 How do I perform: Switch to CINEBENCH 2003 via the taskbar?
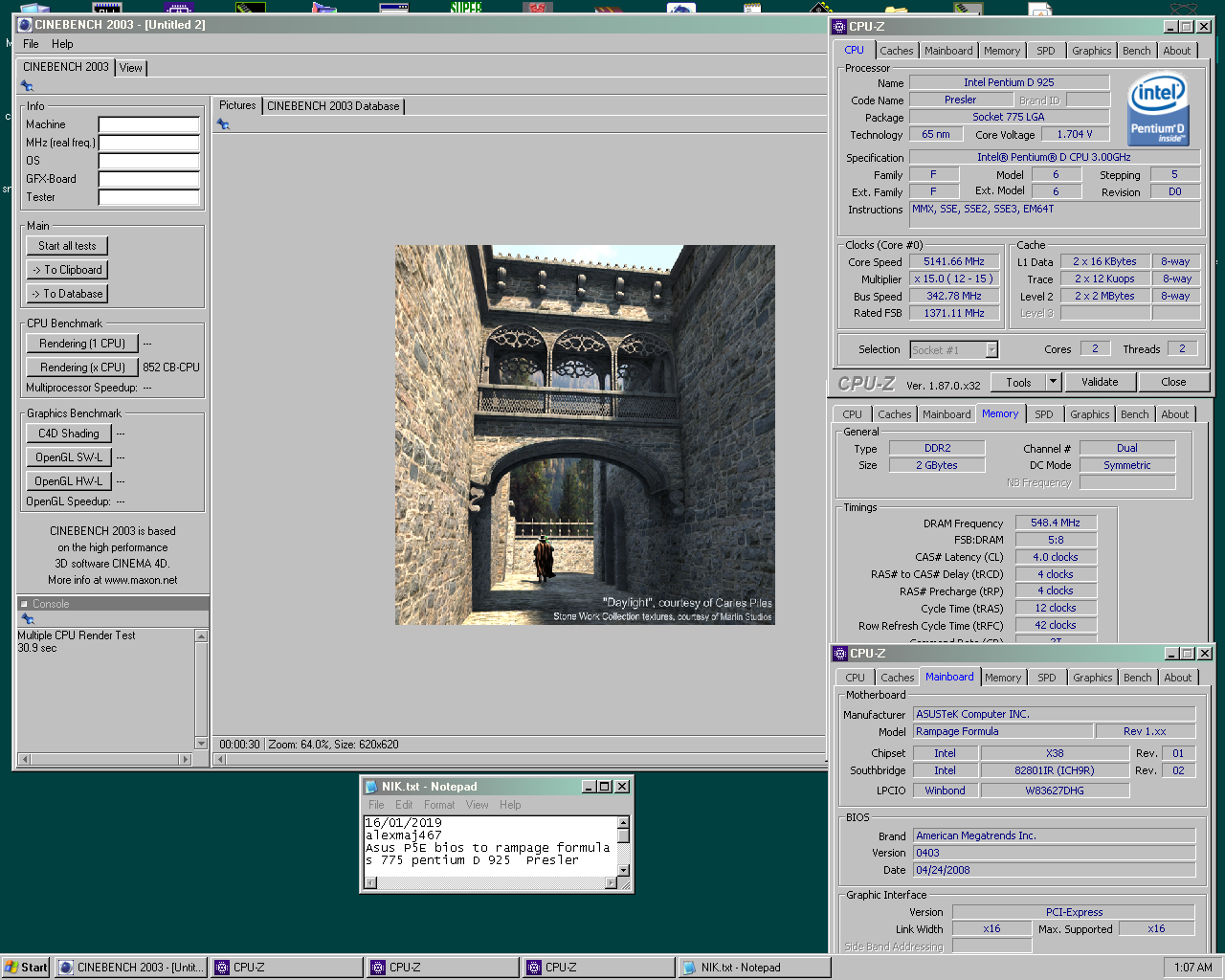(x=131, y=968)
